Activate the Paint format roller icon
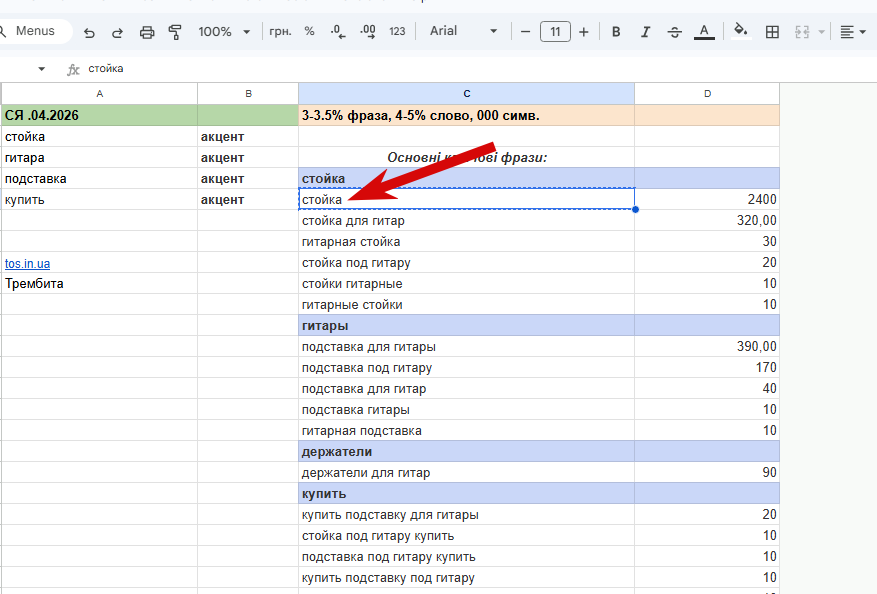Viewport: 877px width, 594px height. pos(175,32)
